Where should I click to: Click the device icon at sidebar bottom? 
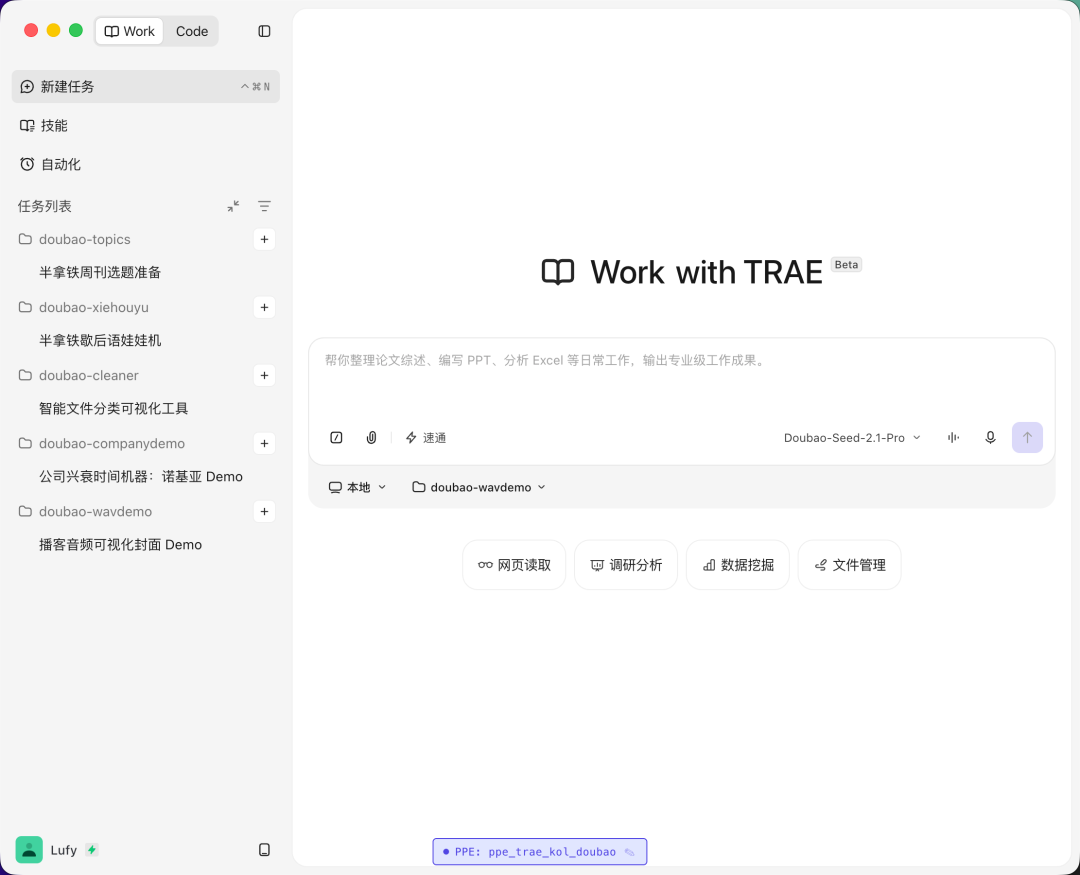pyautogui.click(x=264, y=850)
